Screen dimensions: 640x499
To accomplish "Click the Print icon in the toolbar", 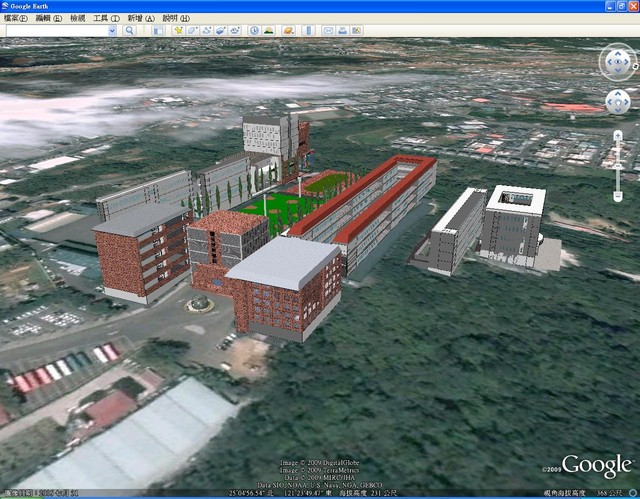I will [342, 30].
